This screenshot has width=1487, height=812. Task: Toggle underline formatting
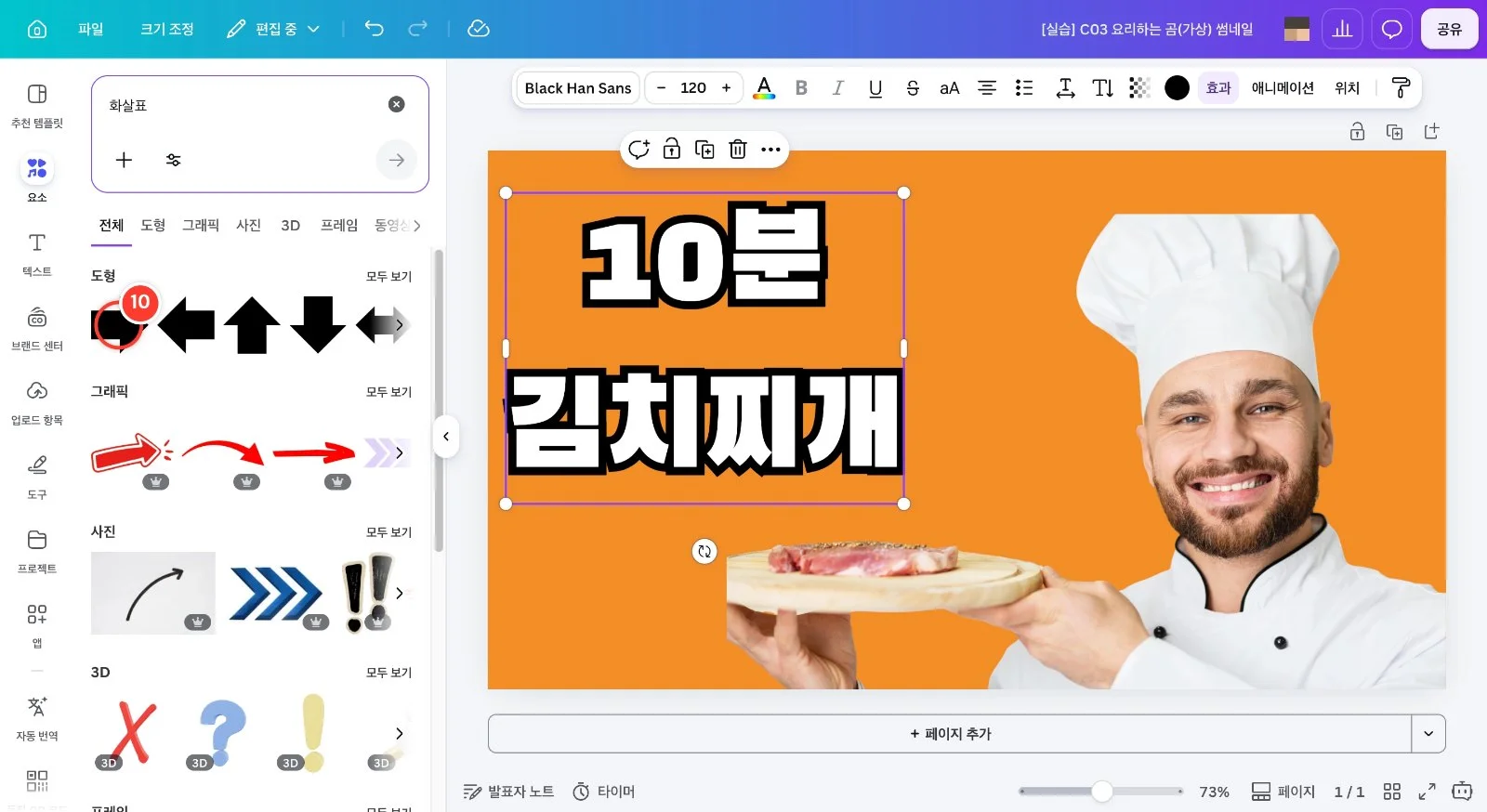(x=875, y=88)
